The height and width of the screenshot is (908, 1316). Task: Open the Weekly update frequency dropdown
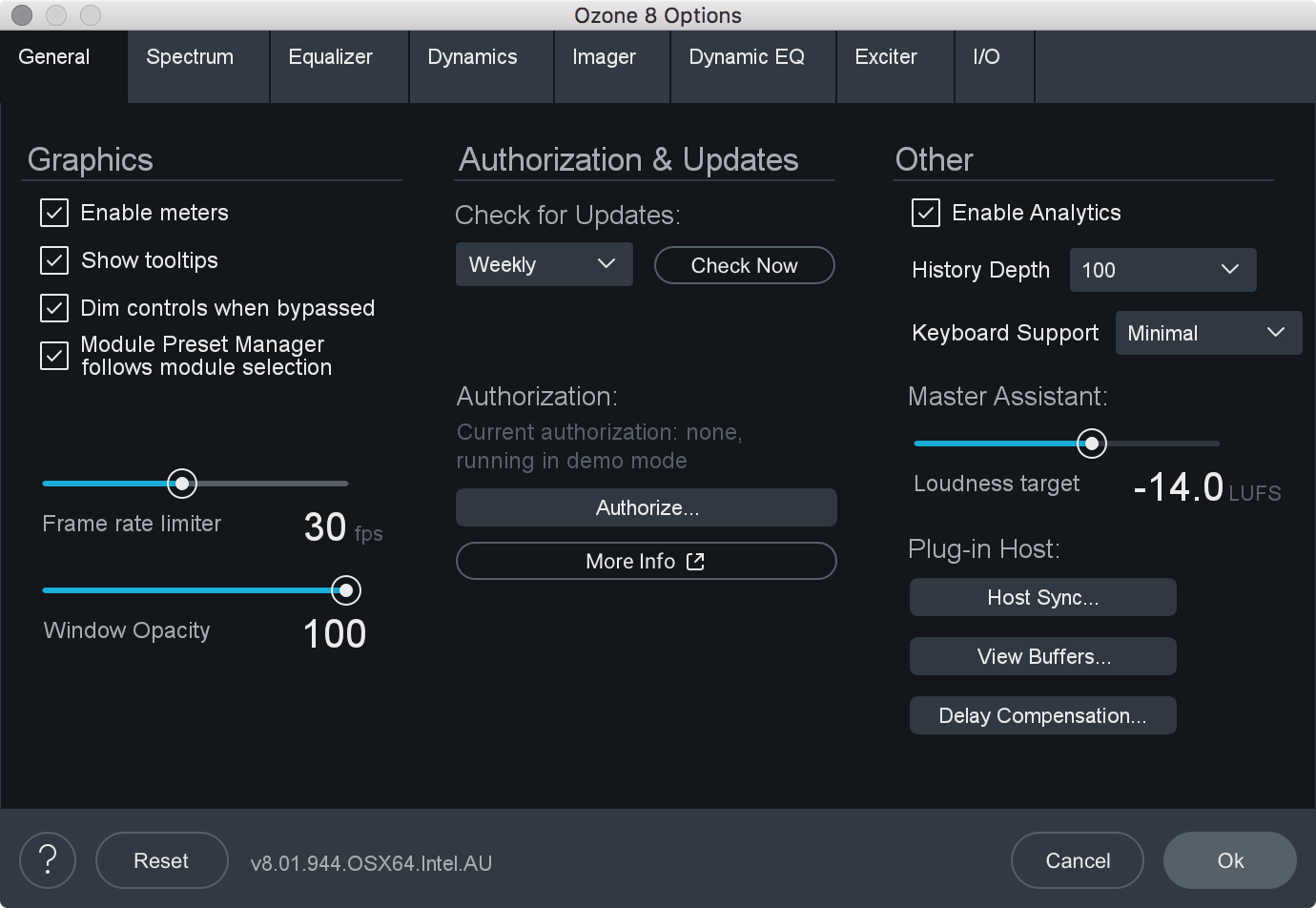coord(544,264)
